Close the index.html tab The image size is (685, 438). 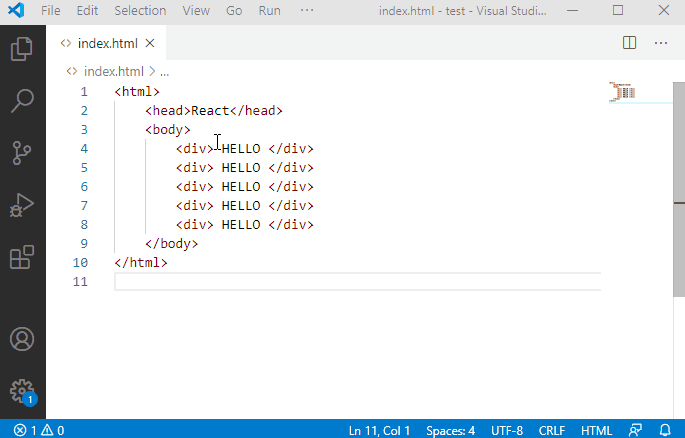pos(150,43)
